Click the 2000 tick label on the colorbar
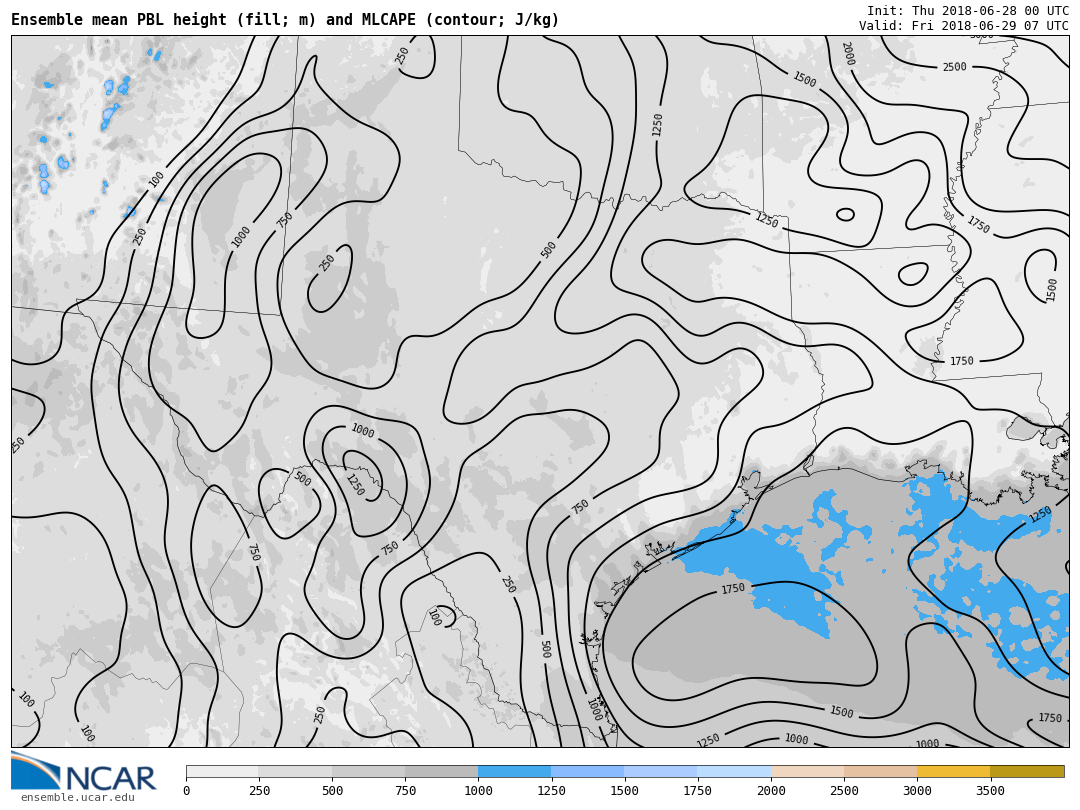Viewport: 1080px width, 810px height. 771,791
